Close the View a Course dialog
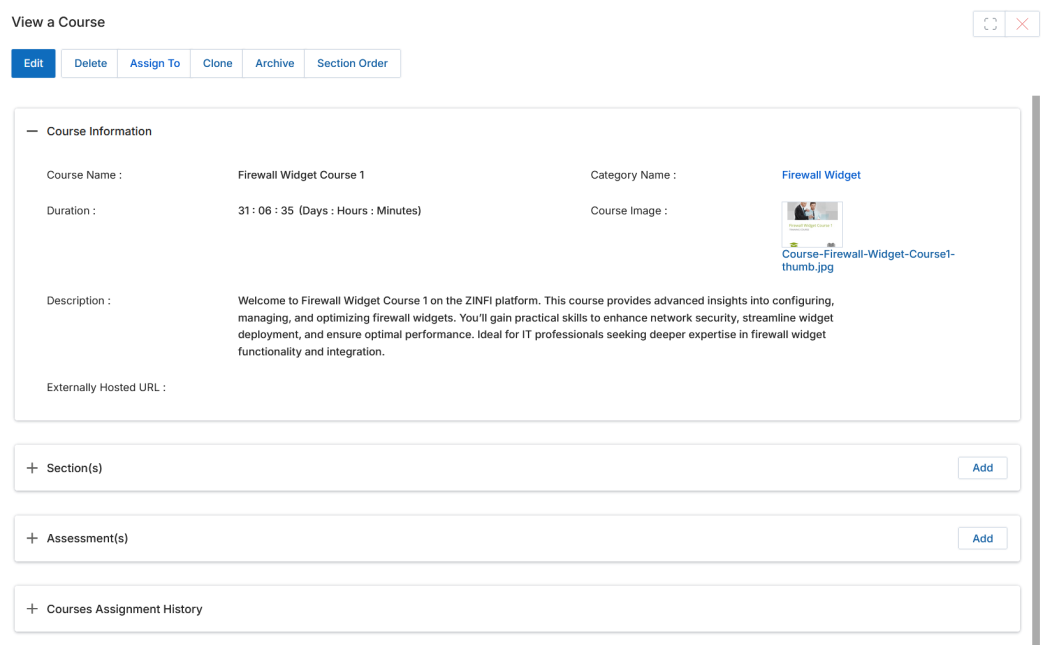 pos(1022,24)
